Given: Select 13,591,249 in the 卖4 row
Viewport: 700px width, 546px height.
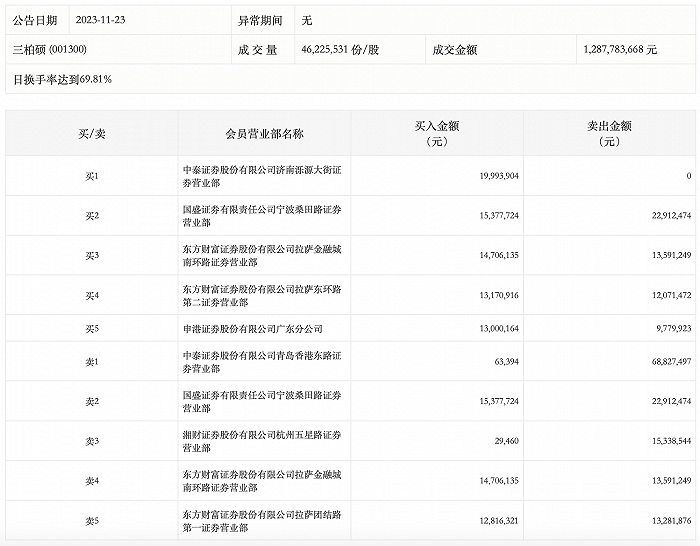Looking at the screenshot, I should 671,481.
